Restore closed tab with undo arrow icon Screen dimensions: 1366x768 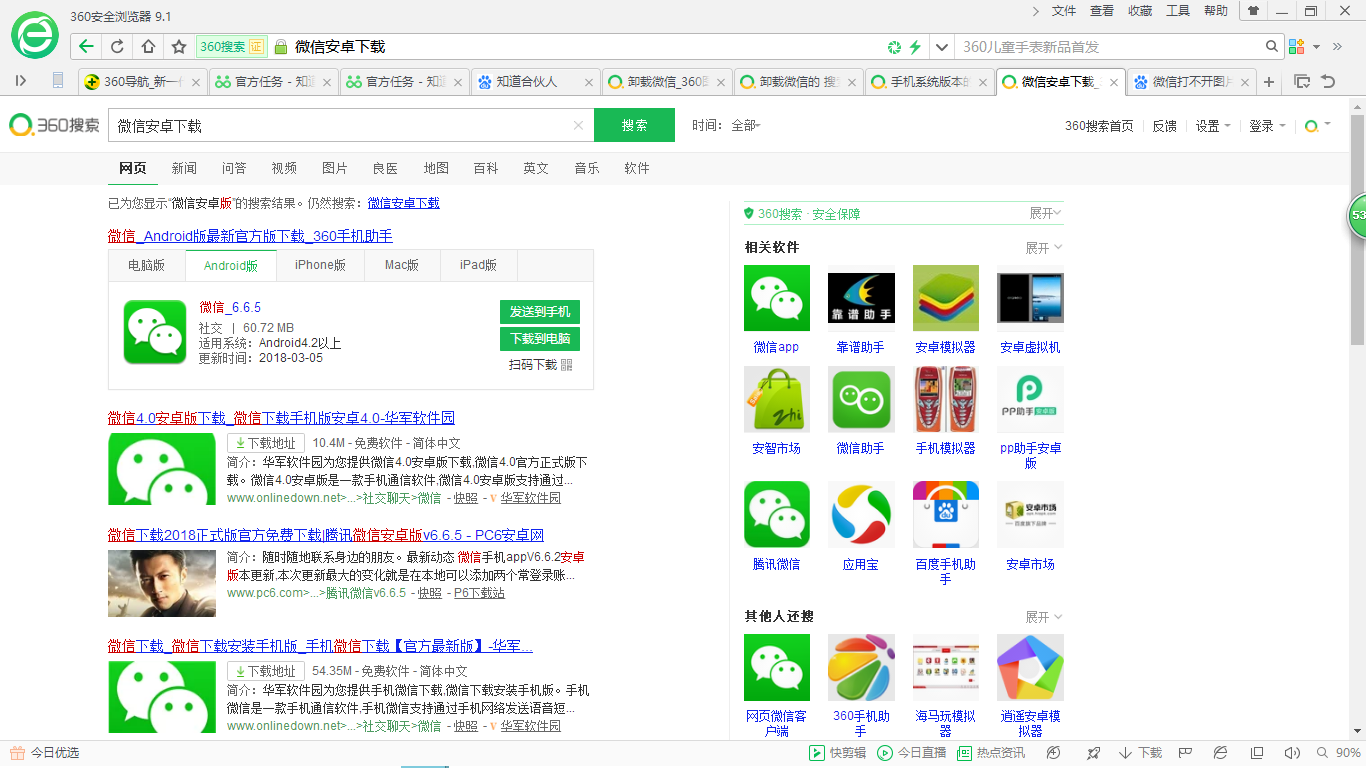coord(1328,81)
